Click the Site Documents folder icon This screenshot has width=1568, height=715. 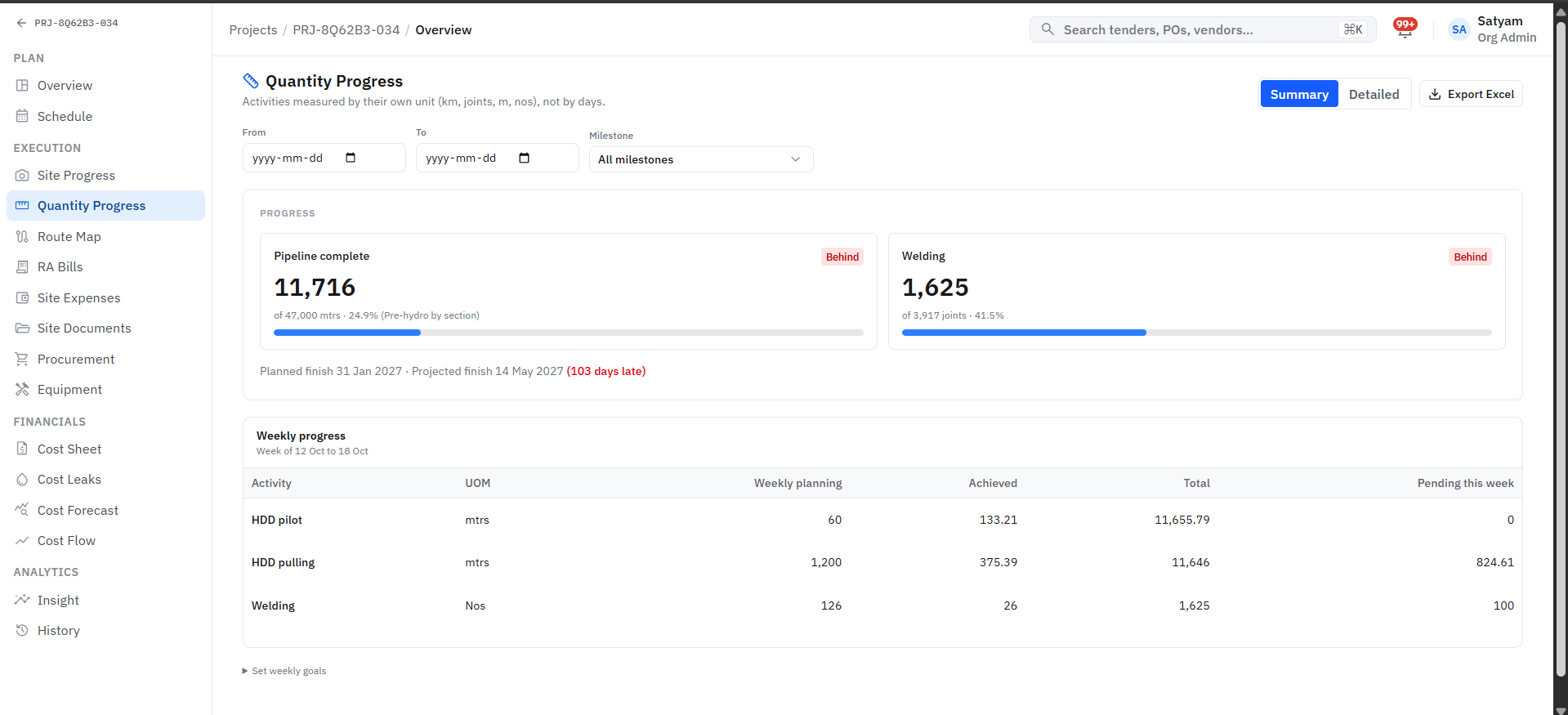click(22, 328)
